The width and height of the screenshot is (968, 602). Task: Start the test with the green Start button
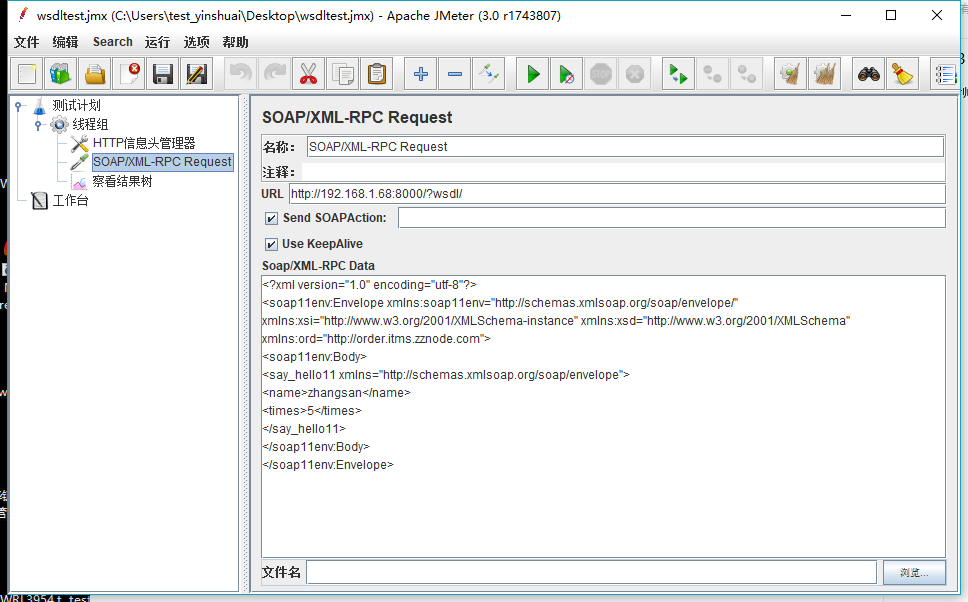[532, 73]
